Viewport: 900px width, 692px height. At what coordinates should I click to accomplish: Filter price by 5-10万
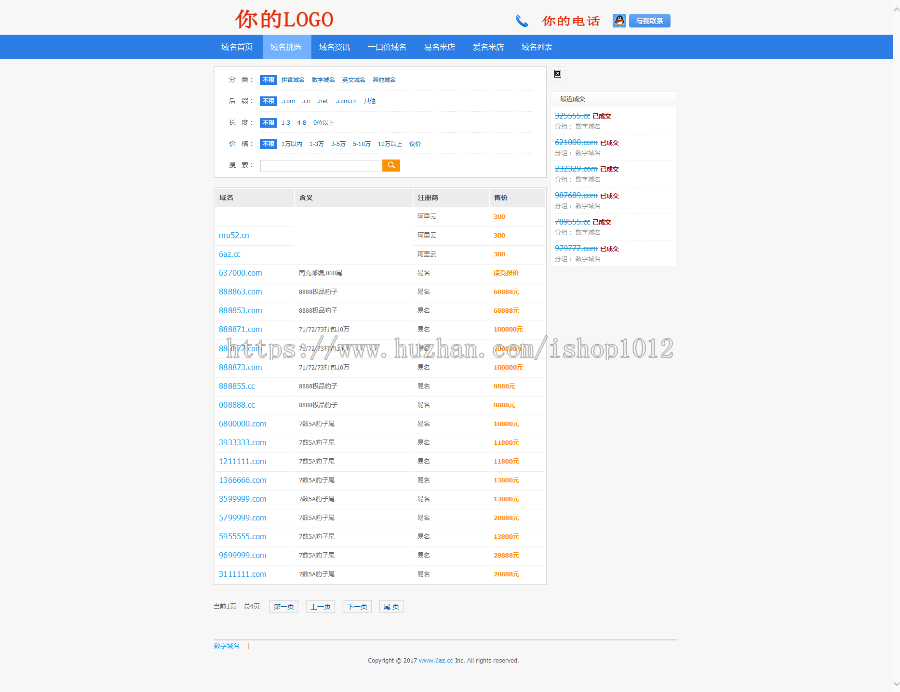[362, 144]
